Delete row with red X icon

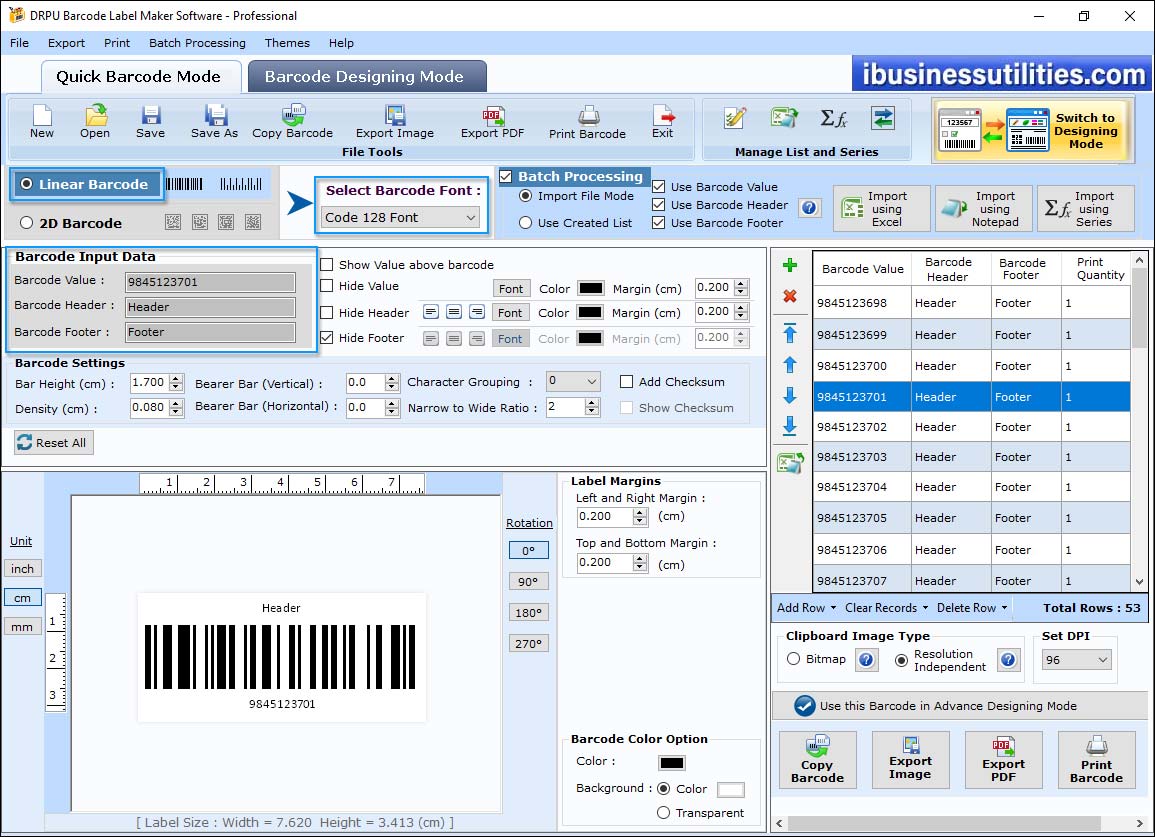[790, 296]
